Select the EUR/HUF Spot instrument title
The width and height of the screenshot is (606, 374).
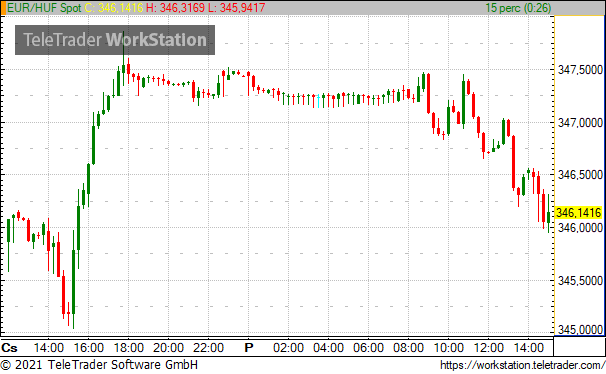pos(44,8)
